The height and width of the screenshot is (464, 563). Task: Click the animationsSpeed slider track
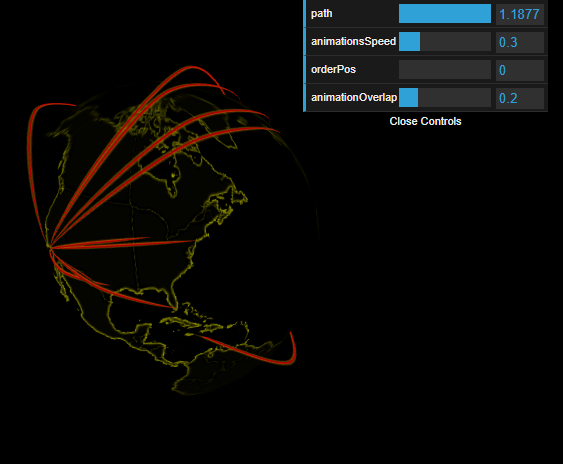(x=445, y=42)
